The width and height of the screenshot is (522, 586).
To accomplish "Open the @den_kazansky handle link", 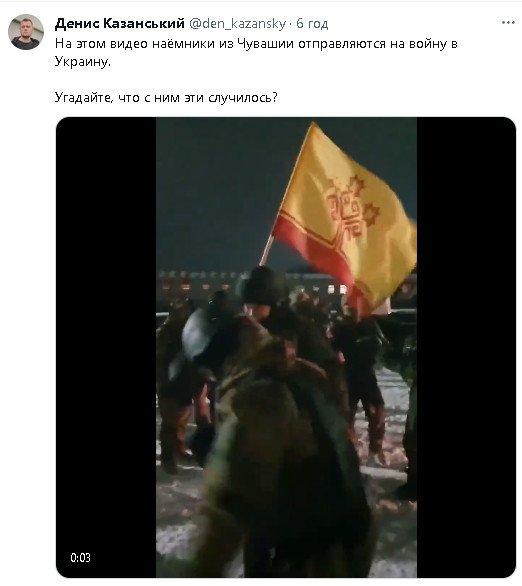I will [x=237, y=24].
